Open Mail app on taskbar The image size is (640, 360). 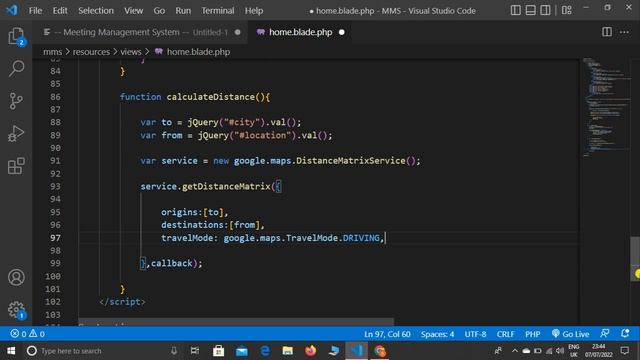242,351
